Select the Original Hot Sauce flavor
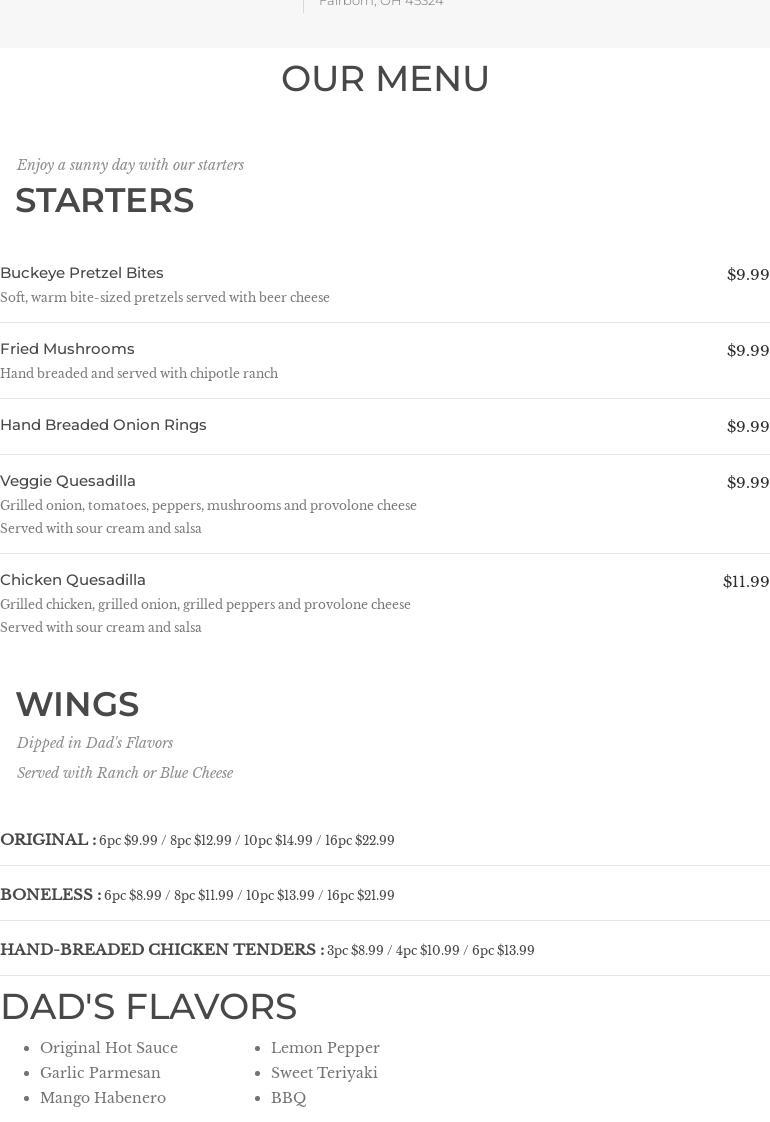Viewport: 770px width, 1122px height. point(109,1048)
